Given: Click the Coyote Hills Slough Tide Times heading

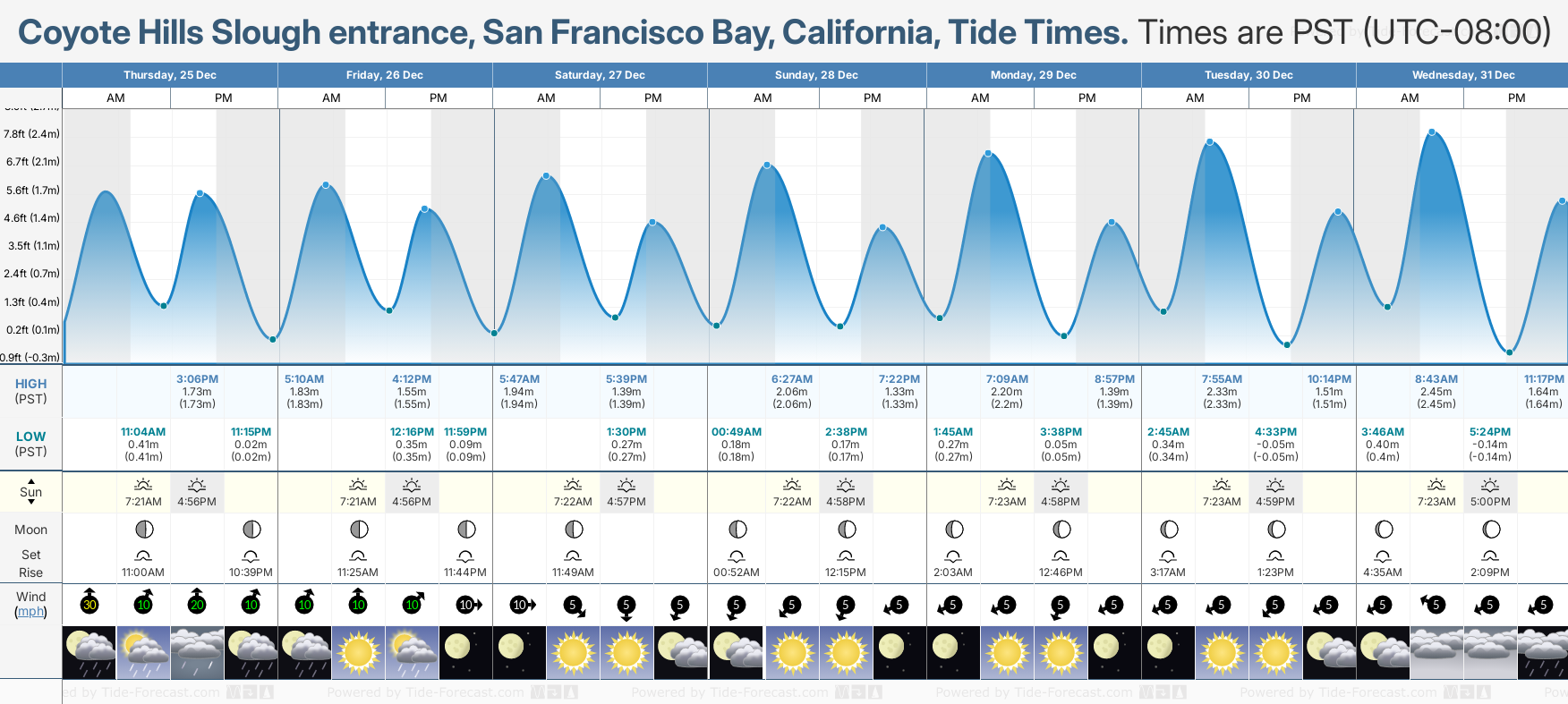Looking at the screenshot, I should 573,33.
